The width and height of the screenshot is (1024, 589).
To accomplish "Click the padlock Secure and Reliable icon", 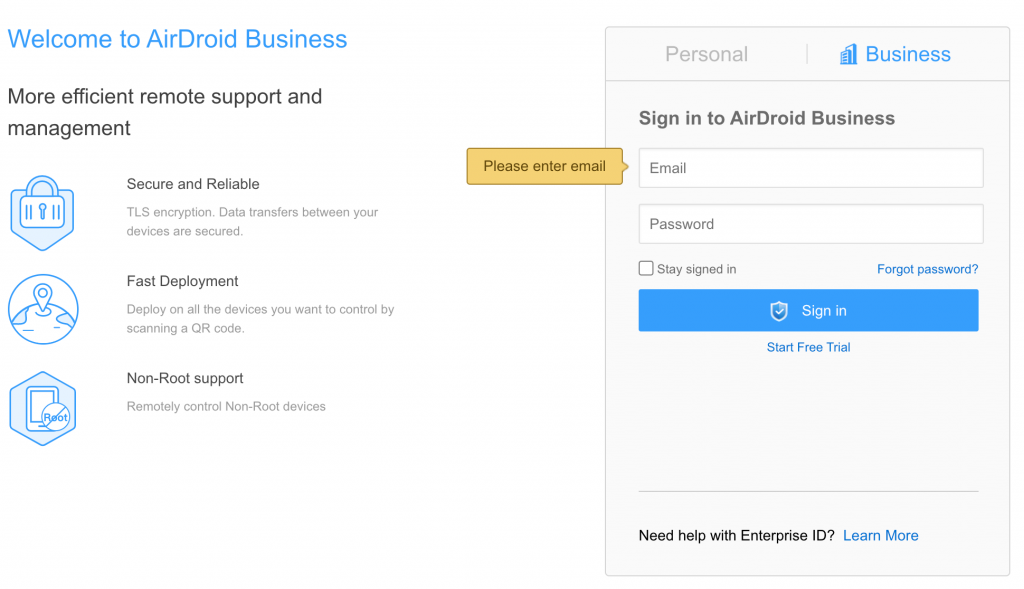I will click(42, 213).
